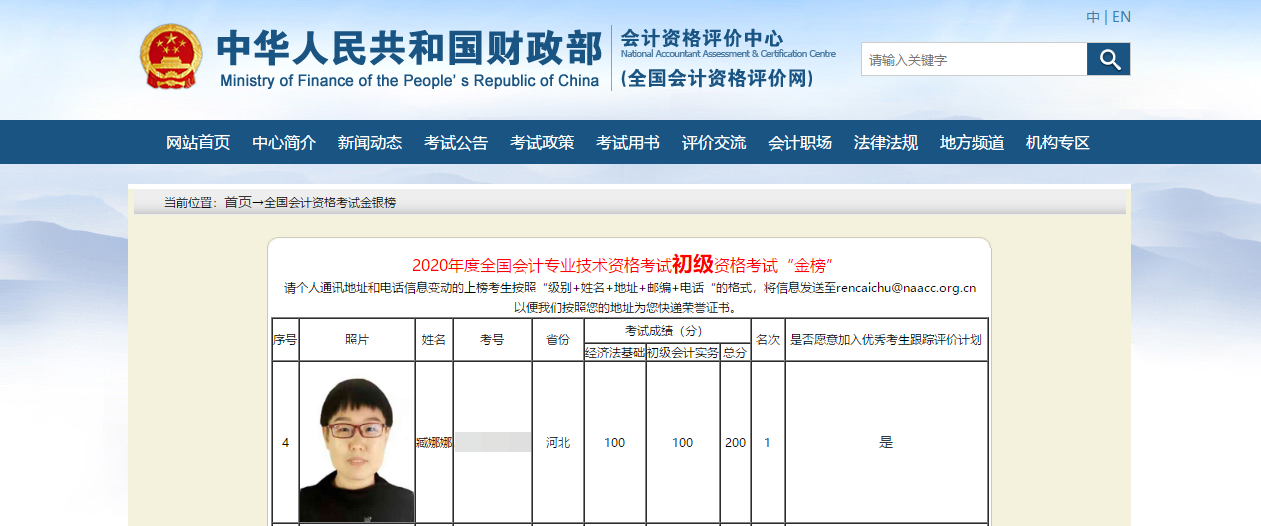Image resolution: width=1261 pixels, height=526 pixels.
Task: Click the serial number 4 cell
Action: [x=285, y=442]
